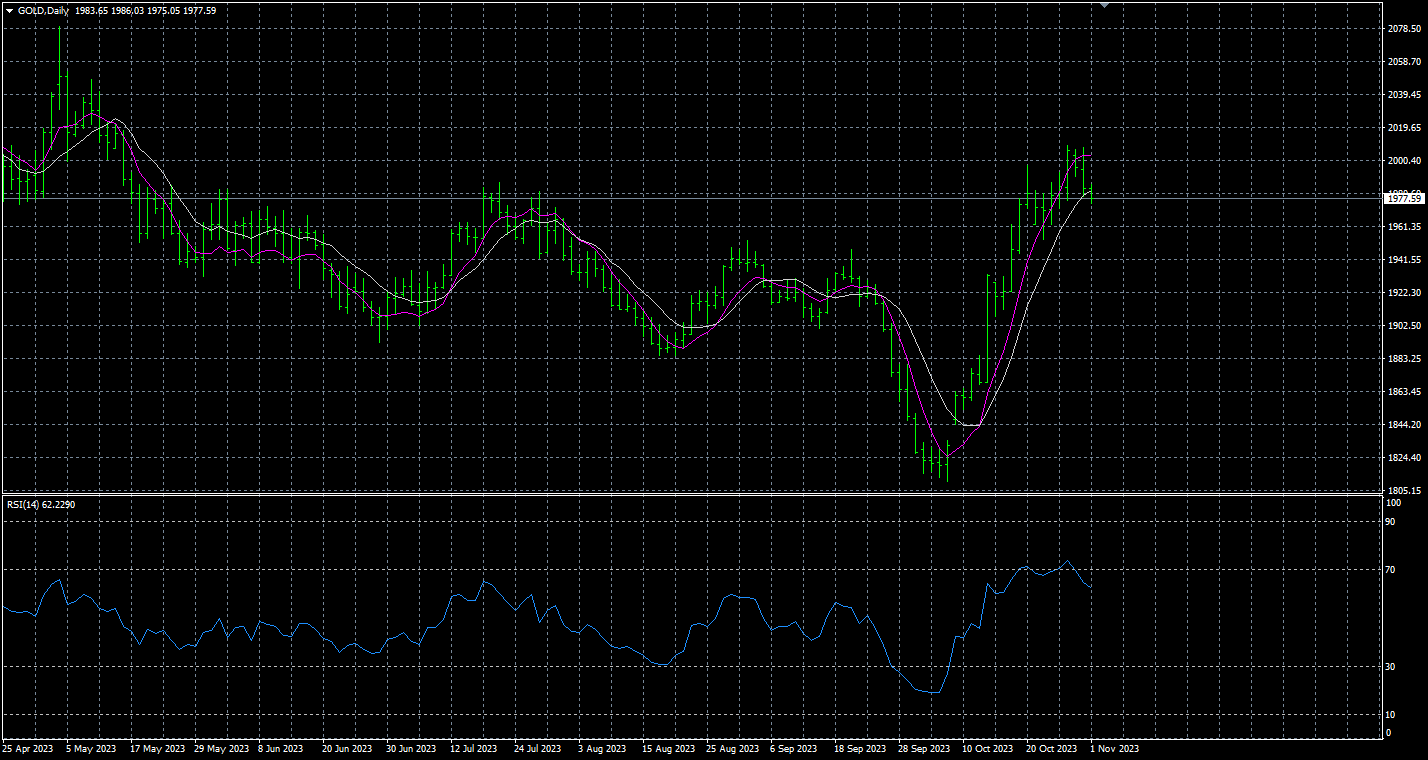Select the 2019.65 price level
The height and width of the screenshot is (760, 1428).
1404,128
